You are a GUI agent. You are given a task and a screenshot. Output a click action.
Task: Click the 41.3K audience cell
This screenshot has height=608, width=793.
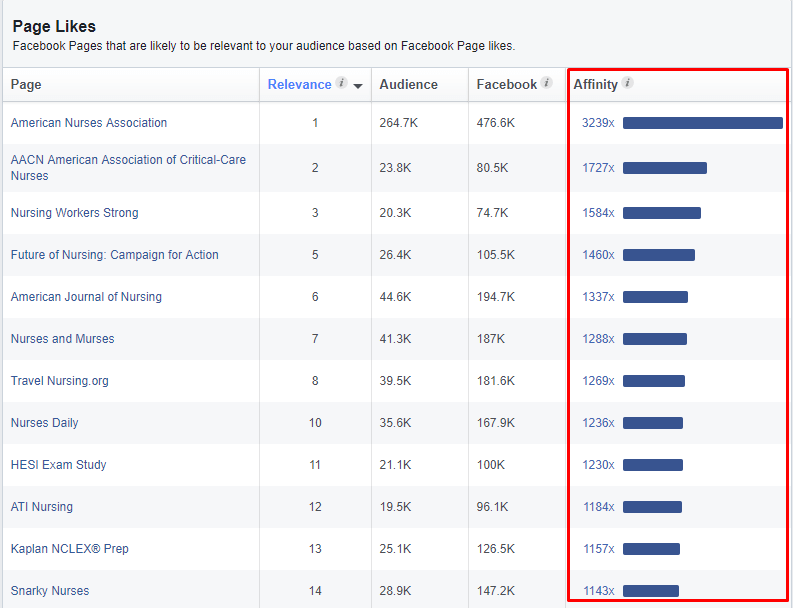pos(395,338)
